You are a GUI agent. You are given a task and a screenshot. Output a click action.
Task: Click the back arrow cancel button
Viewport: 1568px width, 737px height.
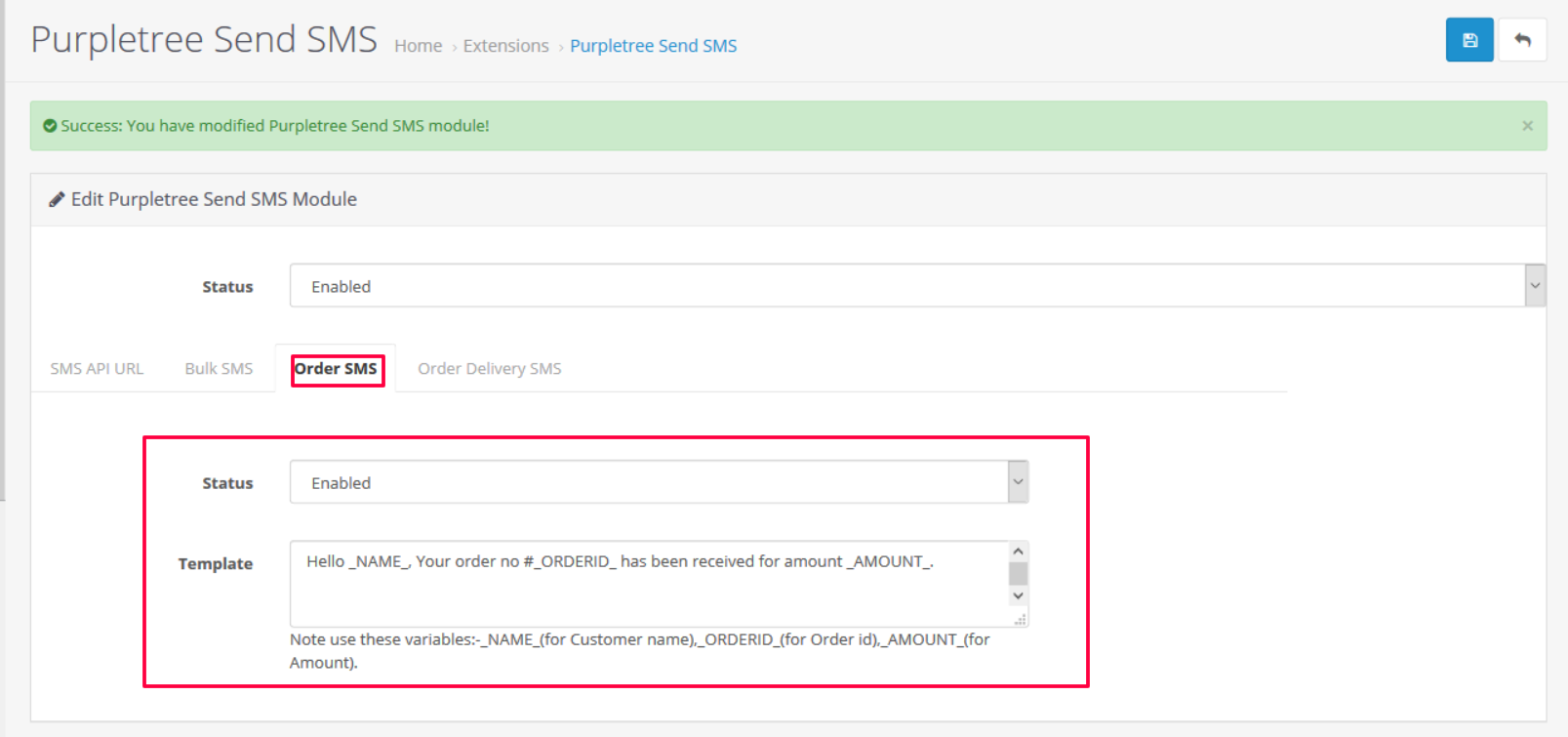pos(1522,40)
